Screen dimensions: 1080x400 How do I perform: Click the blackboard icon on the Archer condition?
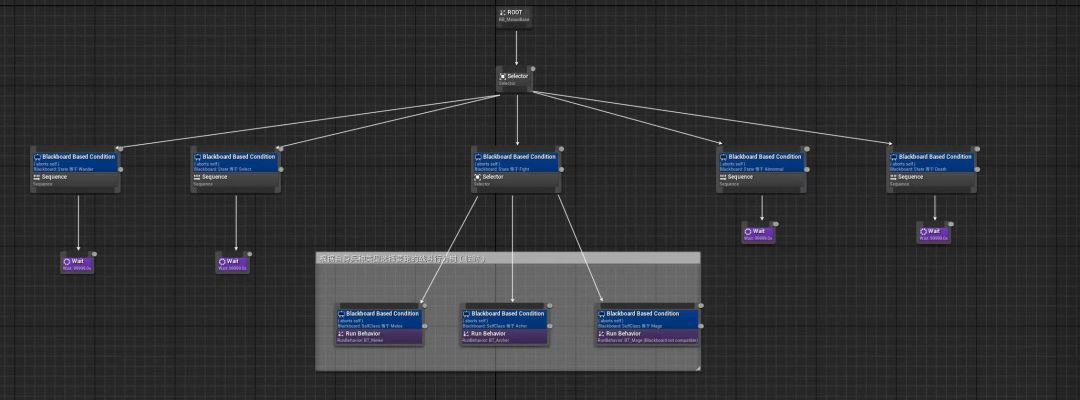pyautogui.click(x=467, y=314)
